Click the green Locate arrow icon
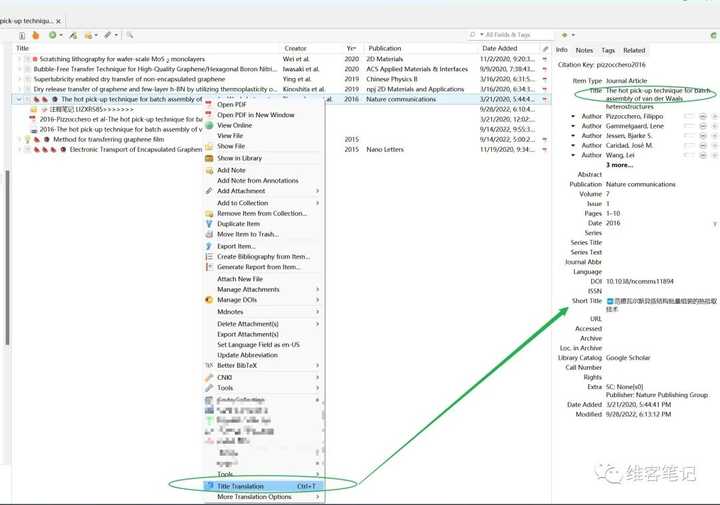Viewport: 720px width, 505px height. click(x=565, y=35)
